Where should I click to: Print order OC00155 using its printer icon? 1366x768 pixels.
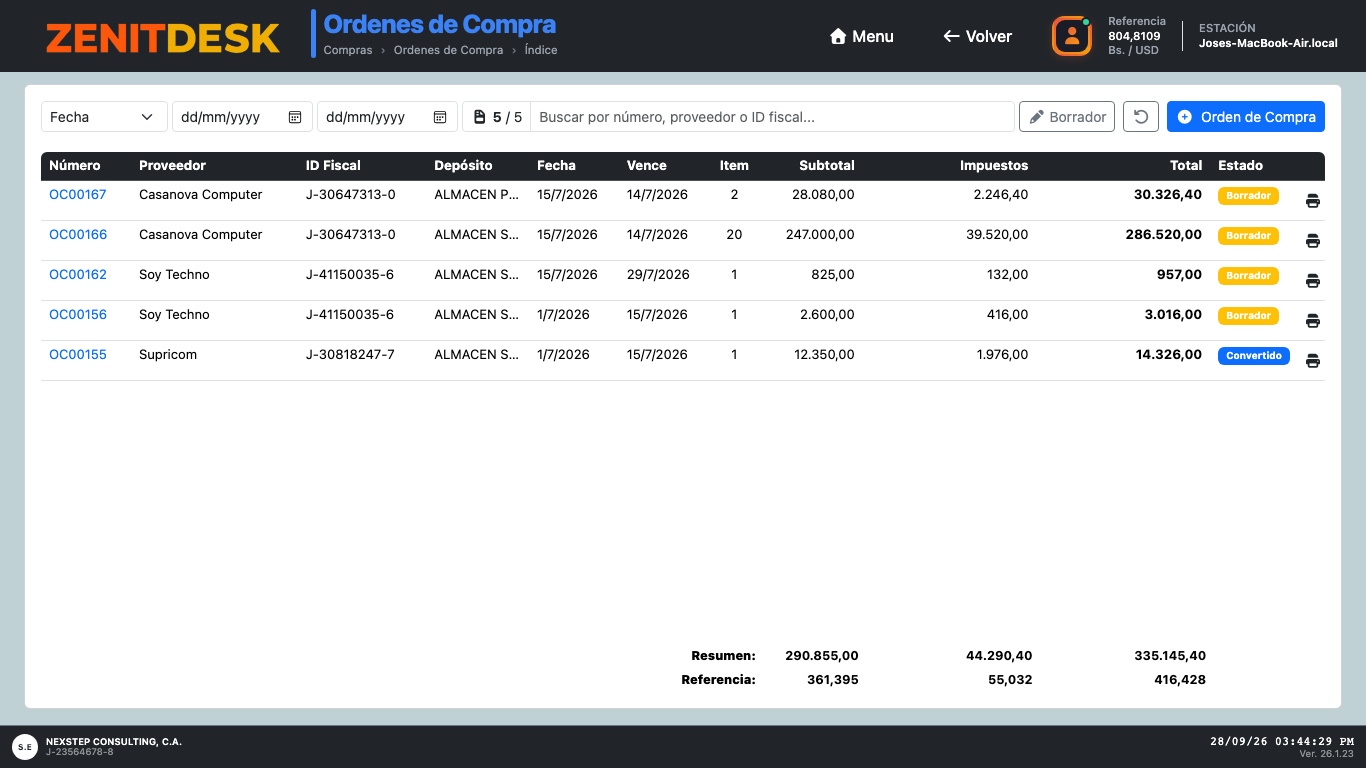(1313, 361)
